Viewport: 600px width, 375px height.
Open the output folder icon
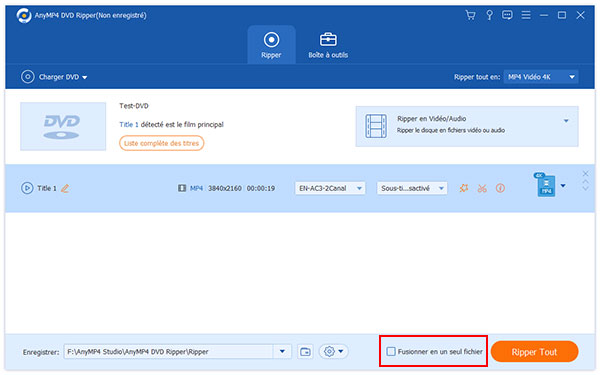(305, 352)
